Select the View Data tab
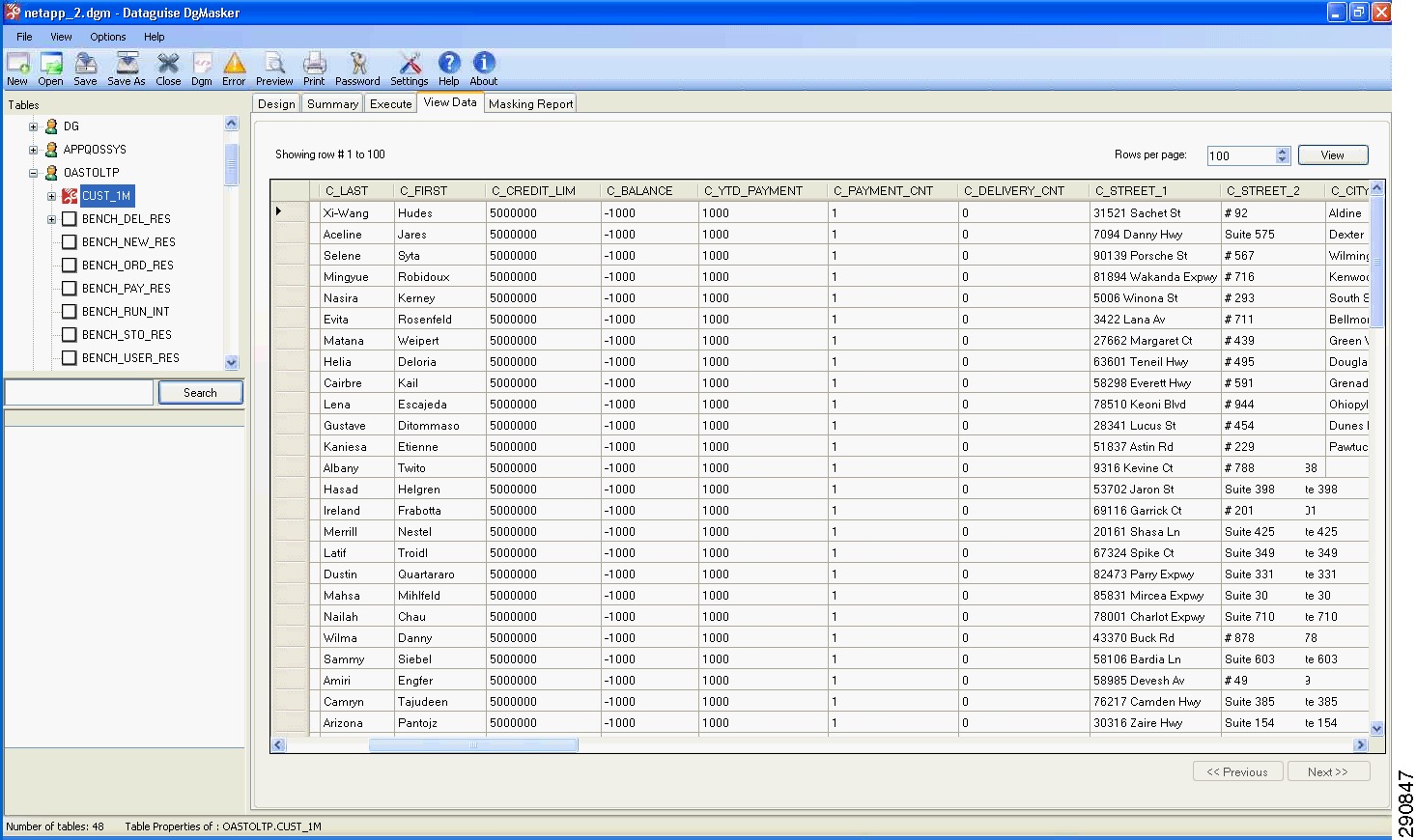This screenshot has width=1416, height=840. coord(450,102)
